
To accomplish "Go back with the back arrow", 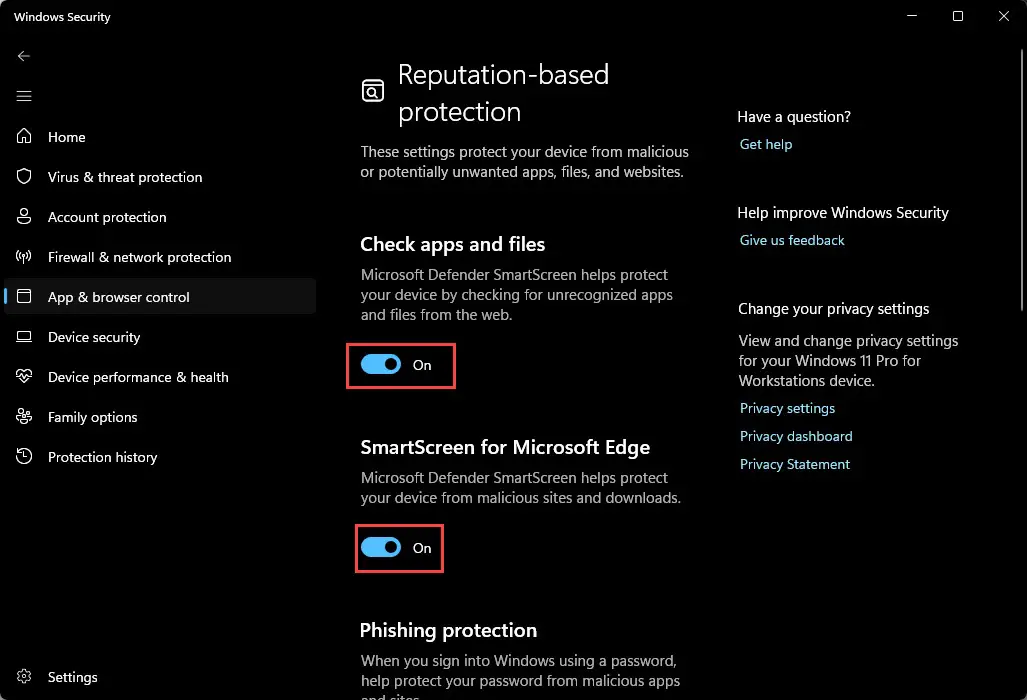I will point(24,56).
